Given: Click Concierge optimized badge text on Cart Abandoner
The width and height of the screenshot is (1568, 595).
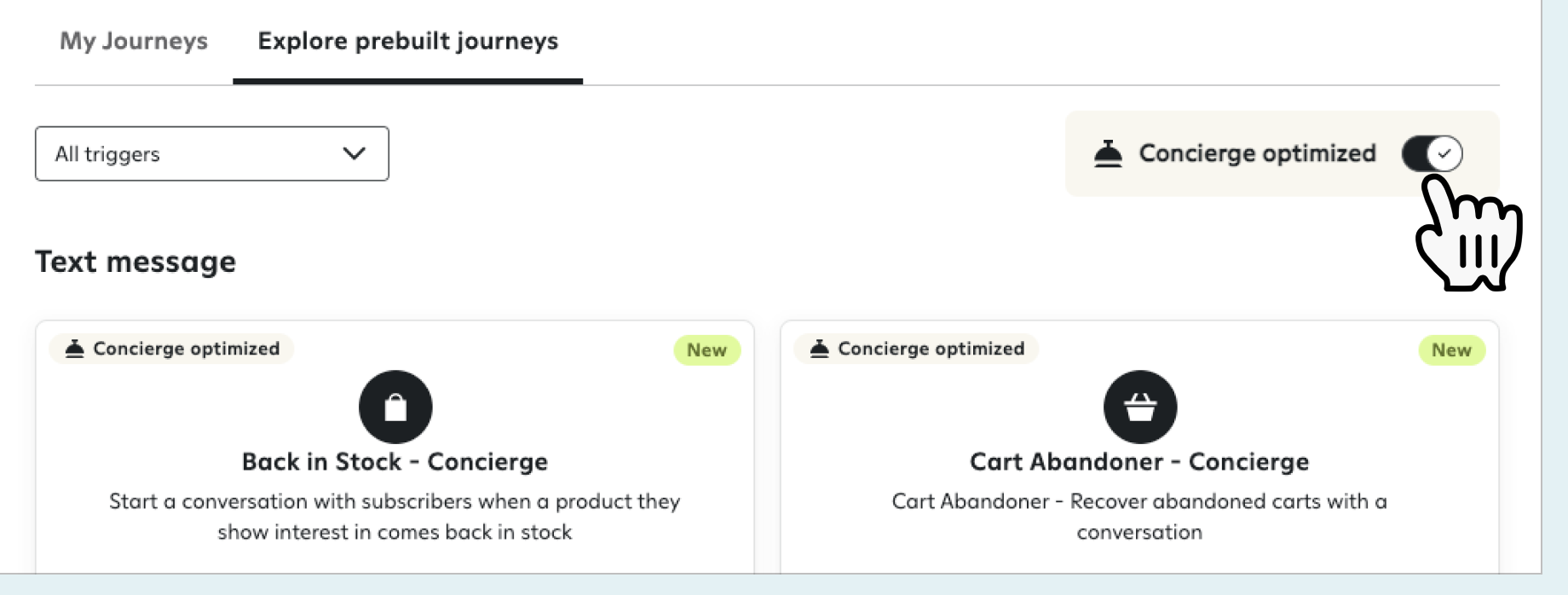Looking at the screenshot, I should point(931,349).
